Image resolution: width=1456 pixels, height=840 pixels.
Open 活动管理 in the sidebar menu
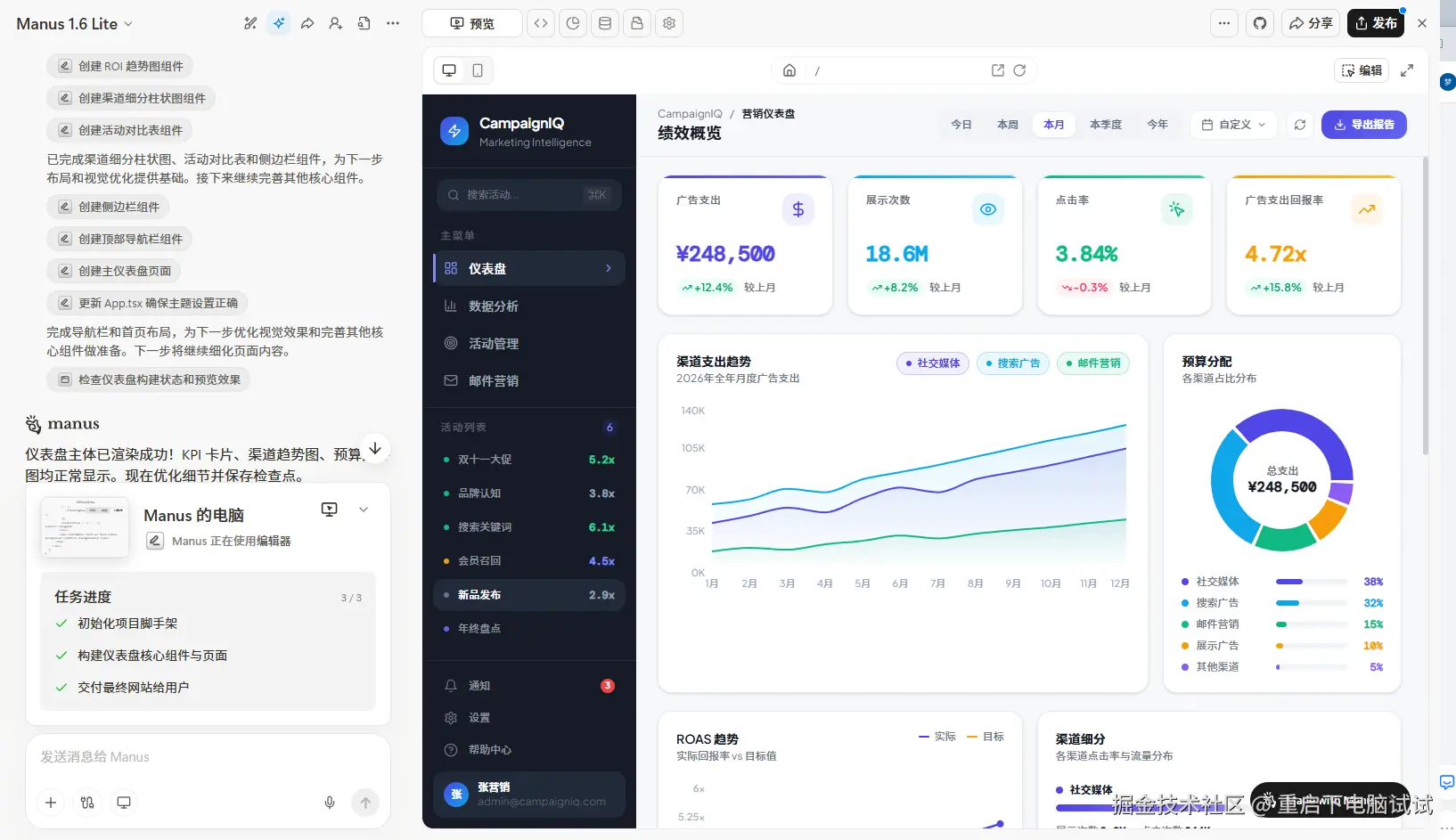529,343
